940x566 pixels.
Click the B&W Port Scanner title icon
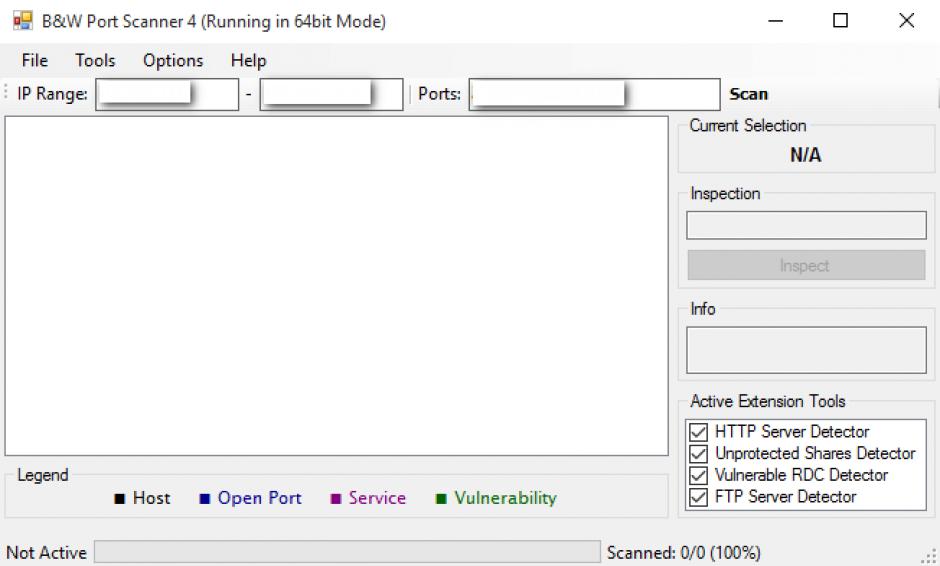22,21
